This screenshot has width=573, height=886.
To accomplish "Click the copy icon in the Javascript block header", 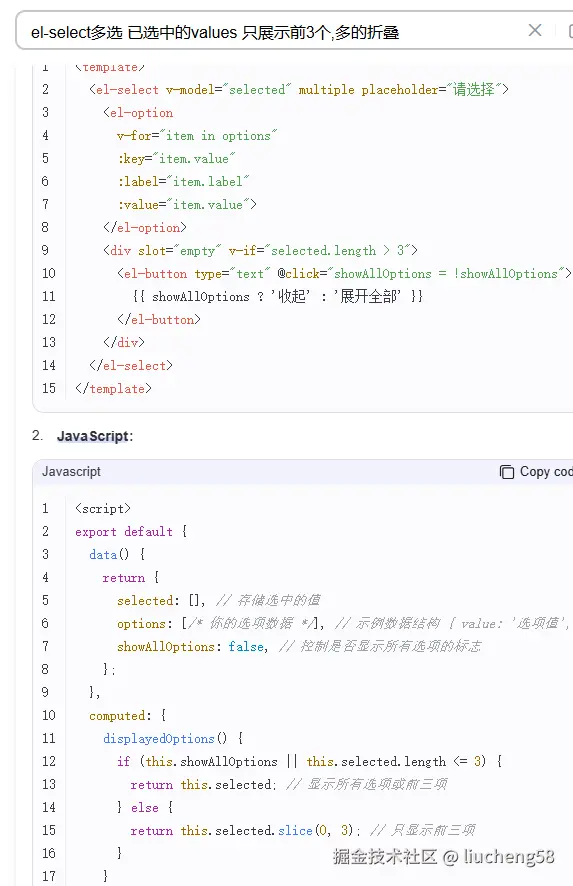I will [507, 472].
